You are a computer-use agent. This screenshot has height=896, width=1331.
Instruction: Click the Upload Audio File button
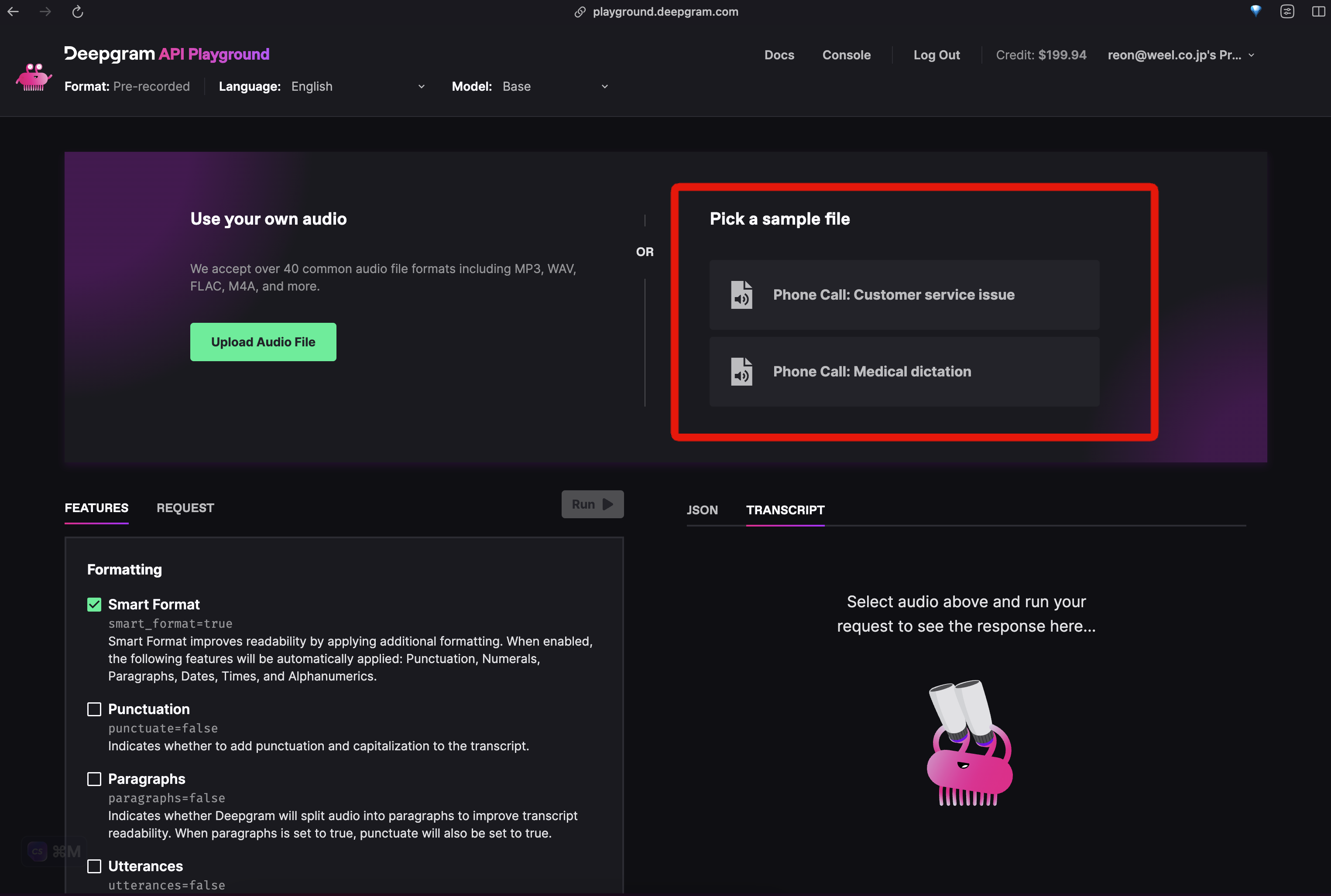coord(263,342)
